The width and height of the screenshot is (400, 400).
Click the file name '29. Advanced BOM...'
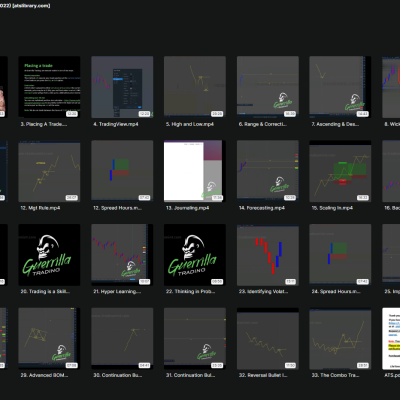[44, 375]
